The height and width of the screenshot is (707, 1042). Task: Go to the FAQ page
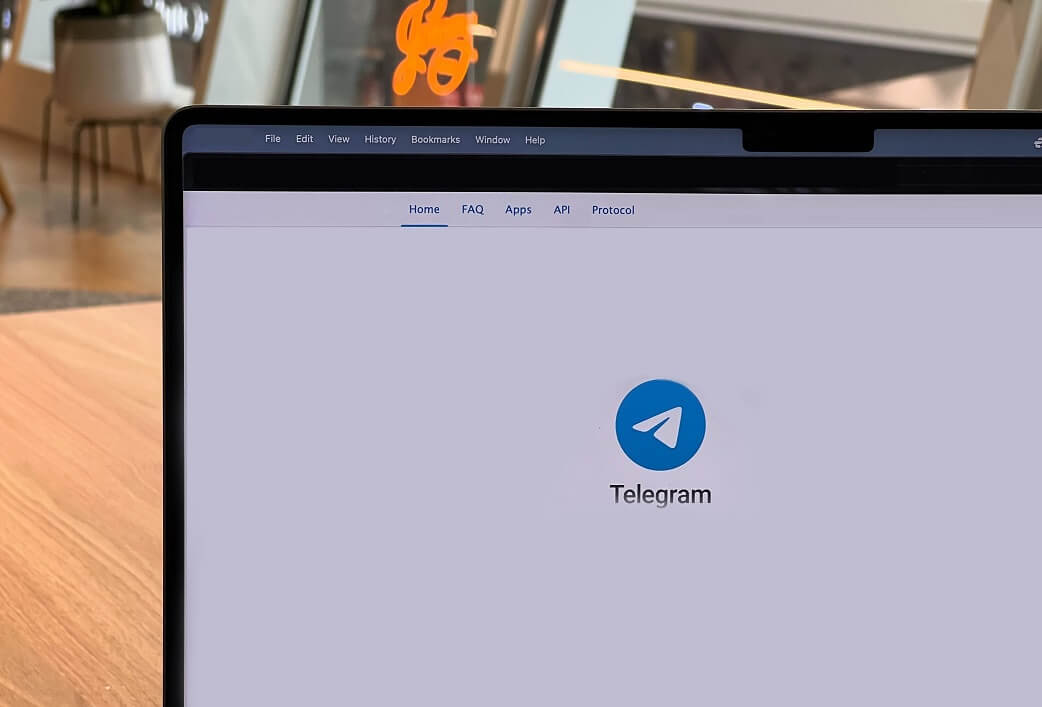click(472, 209)
